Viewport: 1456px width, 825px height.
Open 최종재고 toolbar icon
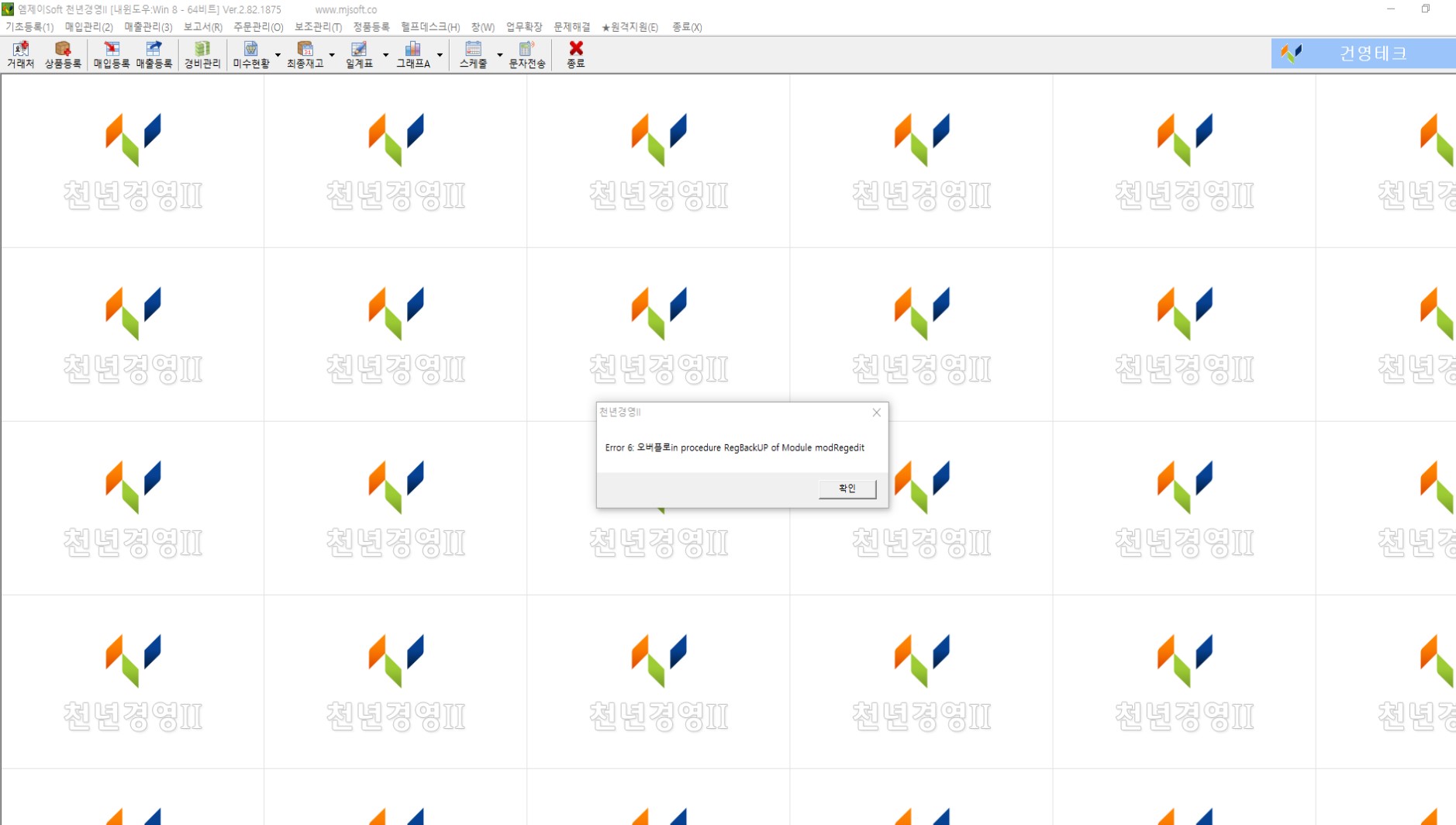tap(305, 54)
